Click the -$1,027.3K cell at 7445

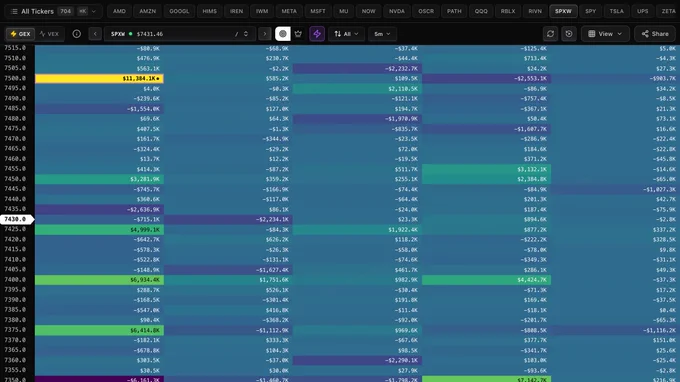tap(615, 189)
